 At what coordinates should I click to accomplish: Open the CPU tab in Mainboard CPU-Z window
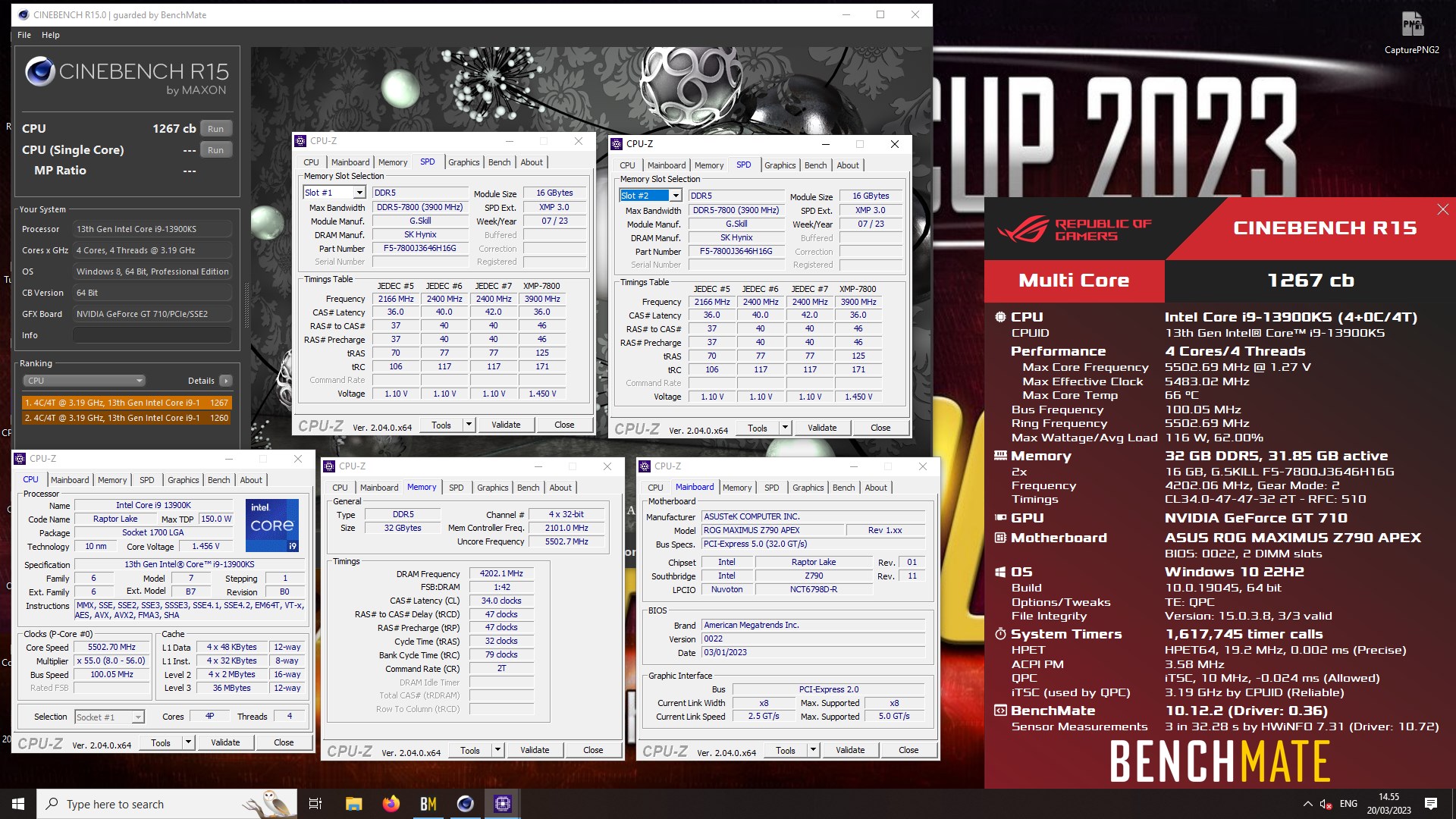point(655,488)
